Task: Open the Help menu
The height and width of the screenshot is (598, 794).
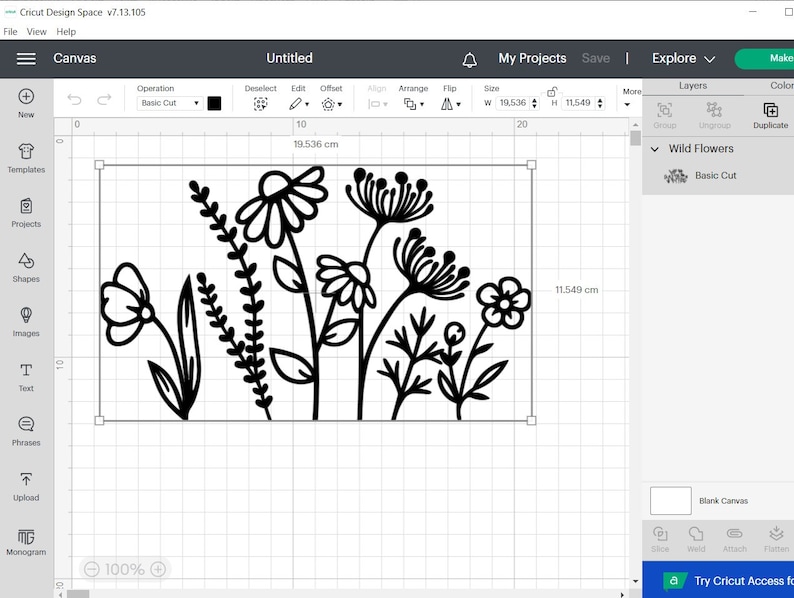Action: pyautogui.click(x=66, y=31)
